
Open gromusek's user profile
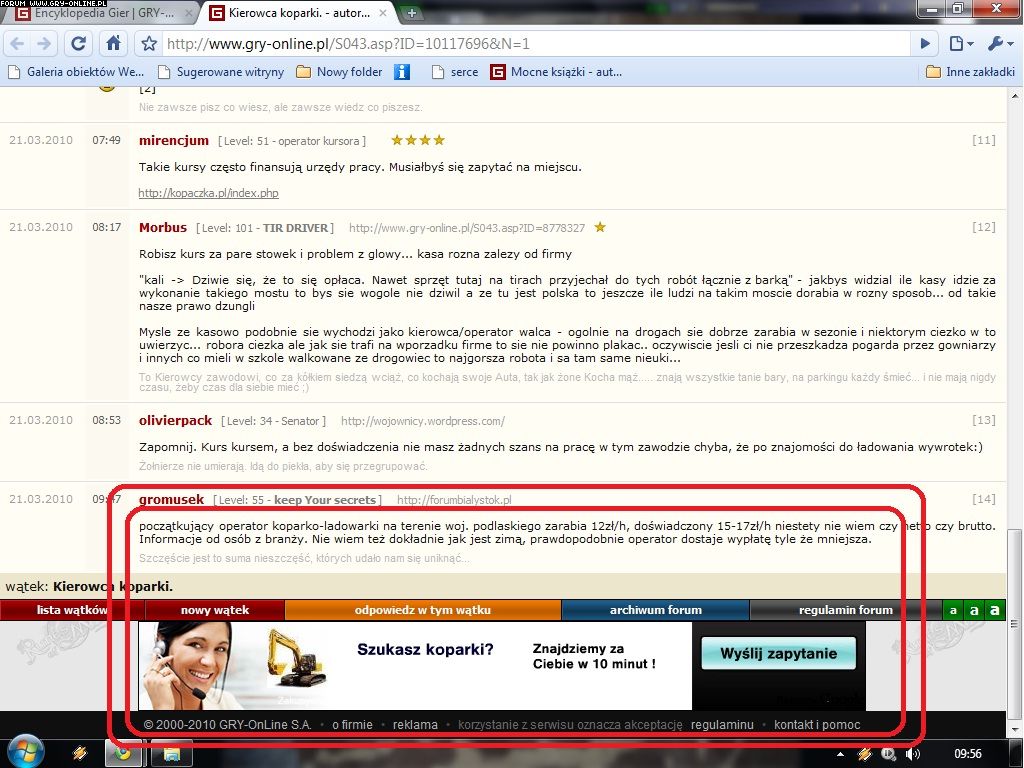coord(171,500)
